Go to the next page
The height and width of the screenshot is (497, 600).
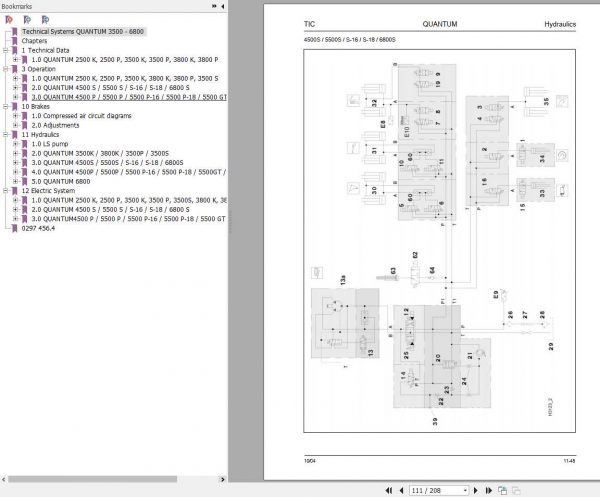pos(476,490)
